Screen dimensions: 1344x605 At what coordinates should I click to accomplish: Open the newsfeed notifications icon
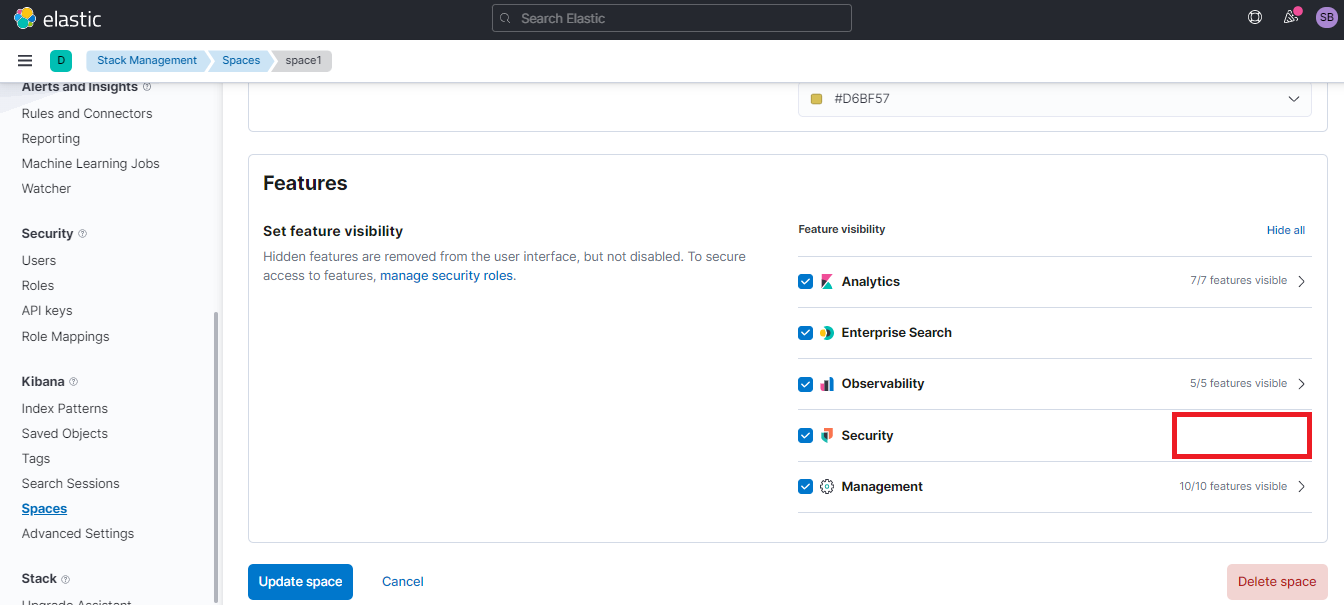point(1291,17)
